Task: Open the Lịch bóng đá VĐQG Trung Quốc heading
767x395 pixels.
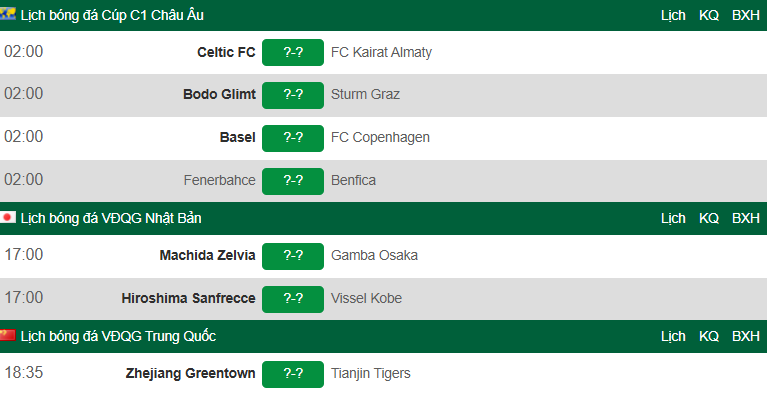Action: point(118,336)
